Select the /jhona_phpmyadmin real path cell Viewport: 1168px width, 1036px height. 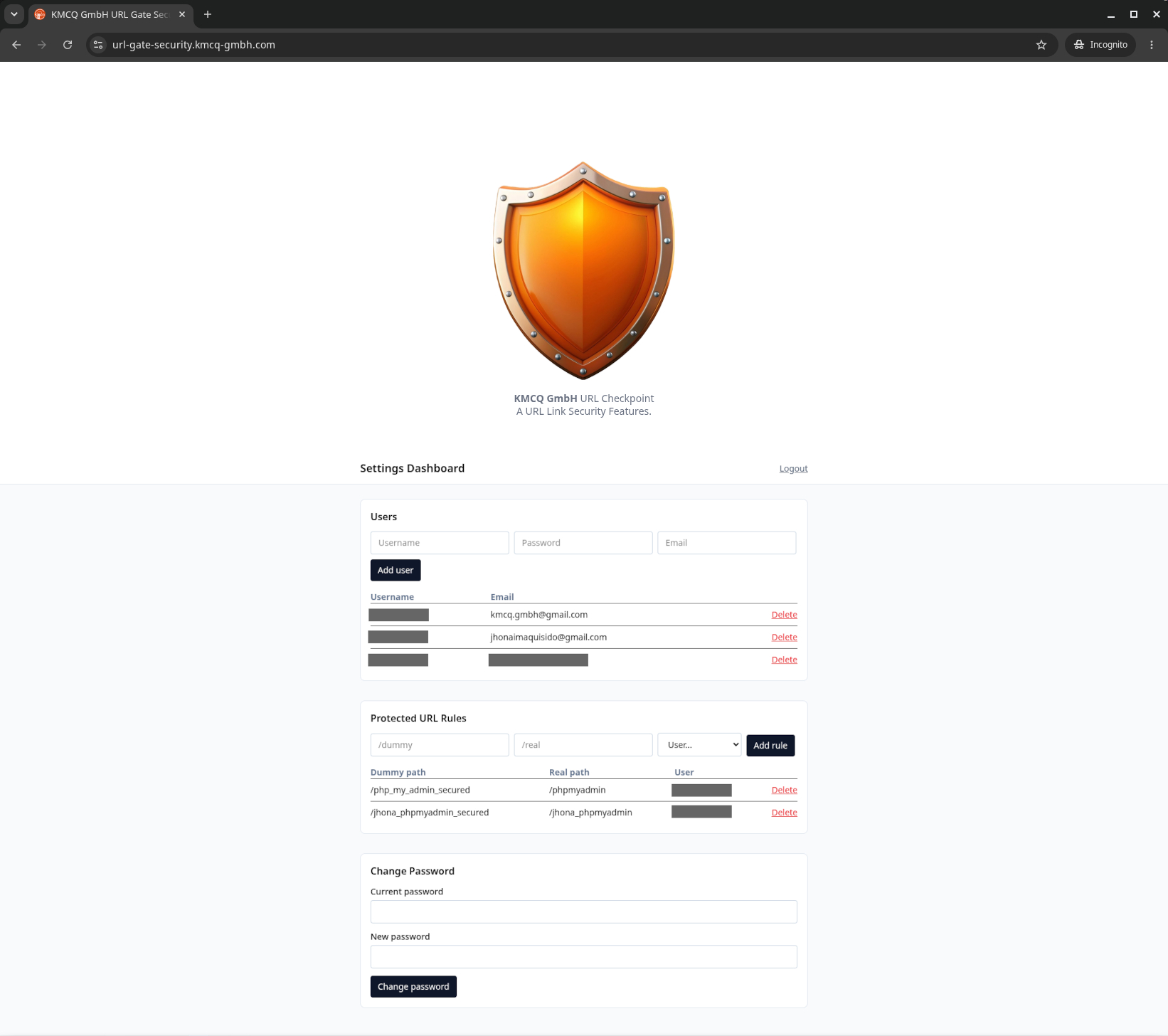point(590,813)
